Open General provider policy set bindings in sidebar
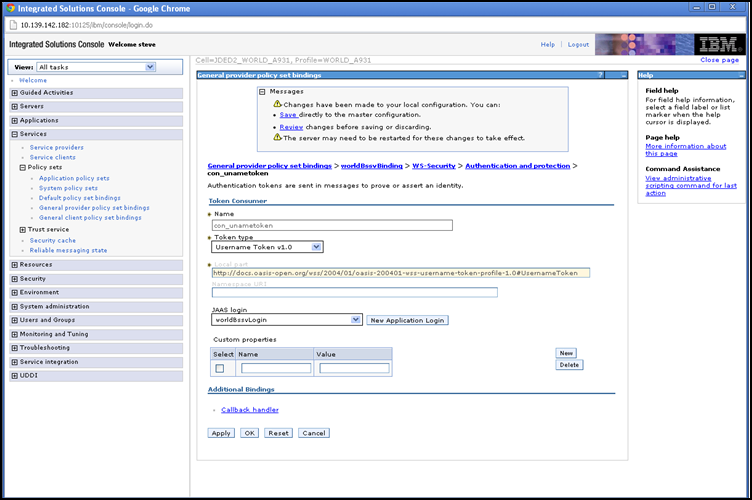 94,208
